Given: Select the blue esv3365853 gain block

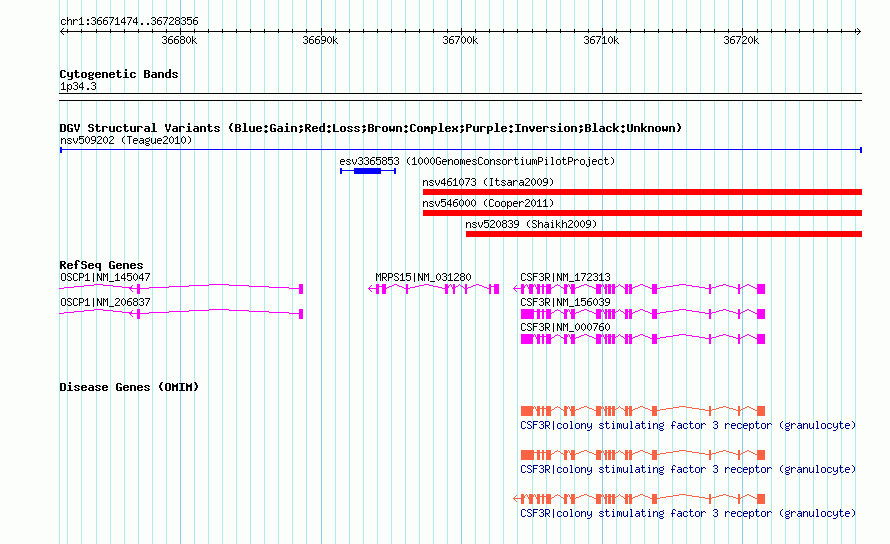Looking at the screenshot, I should (x=367, y=171).
